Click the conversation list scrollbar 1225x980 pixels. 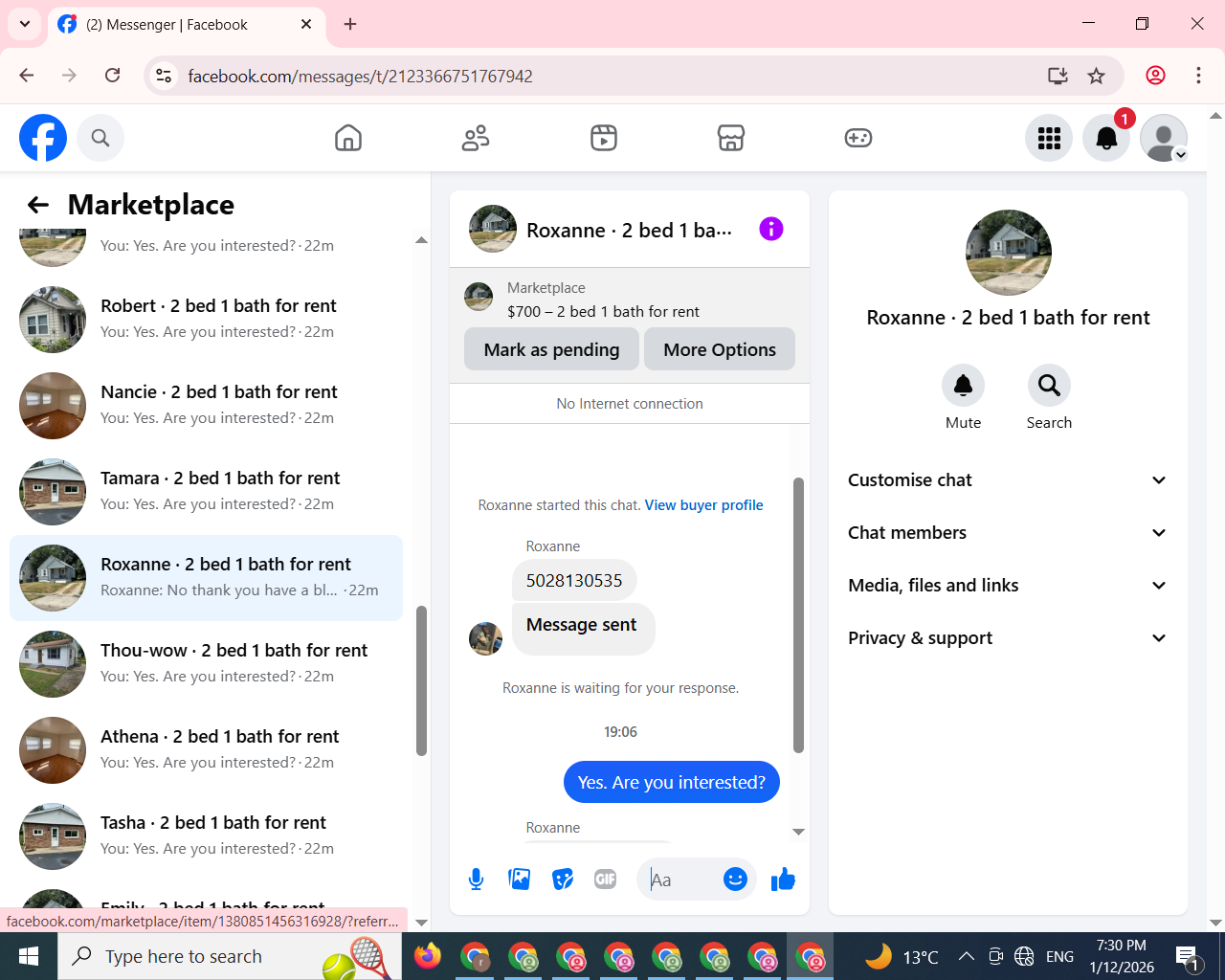tap(421, 680)
